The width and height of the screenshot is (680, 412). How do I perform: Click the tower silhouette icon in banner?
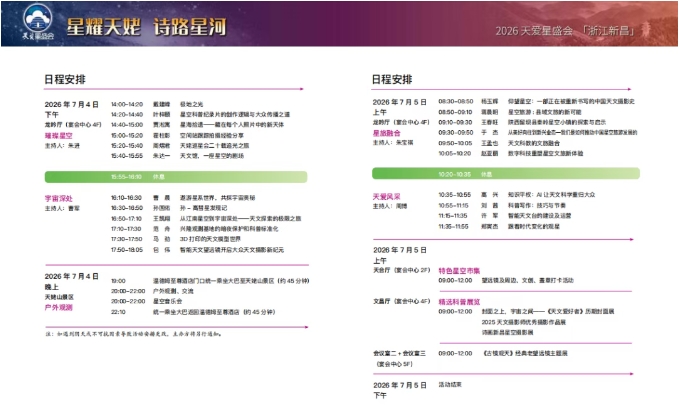click(x=646, y=29)
